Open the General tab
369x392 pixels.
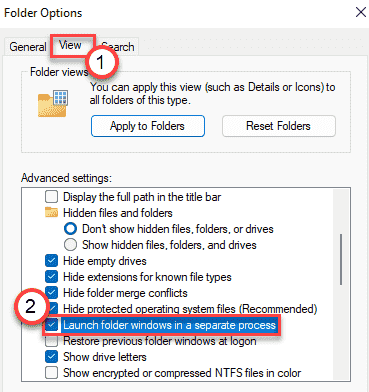coord(28,47)
